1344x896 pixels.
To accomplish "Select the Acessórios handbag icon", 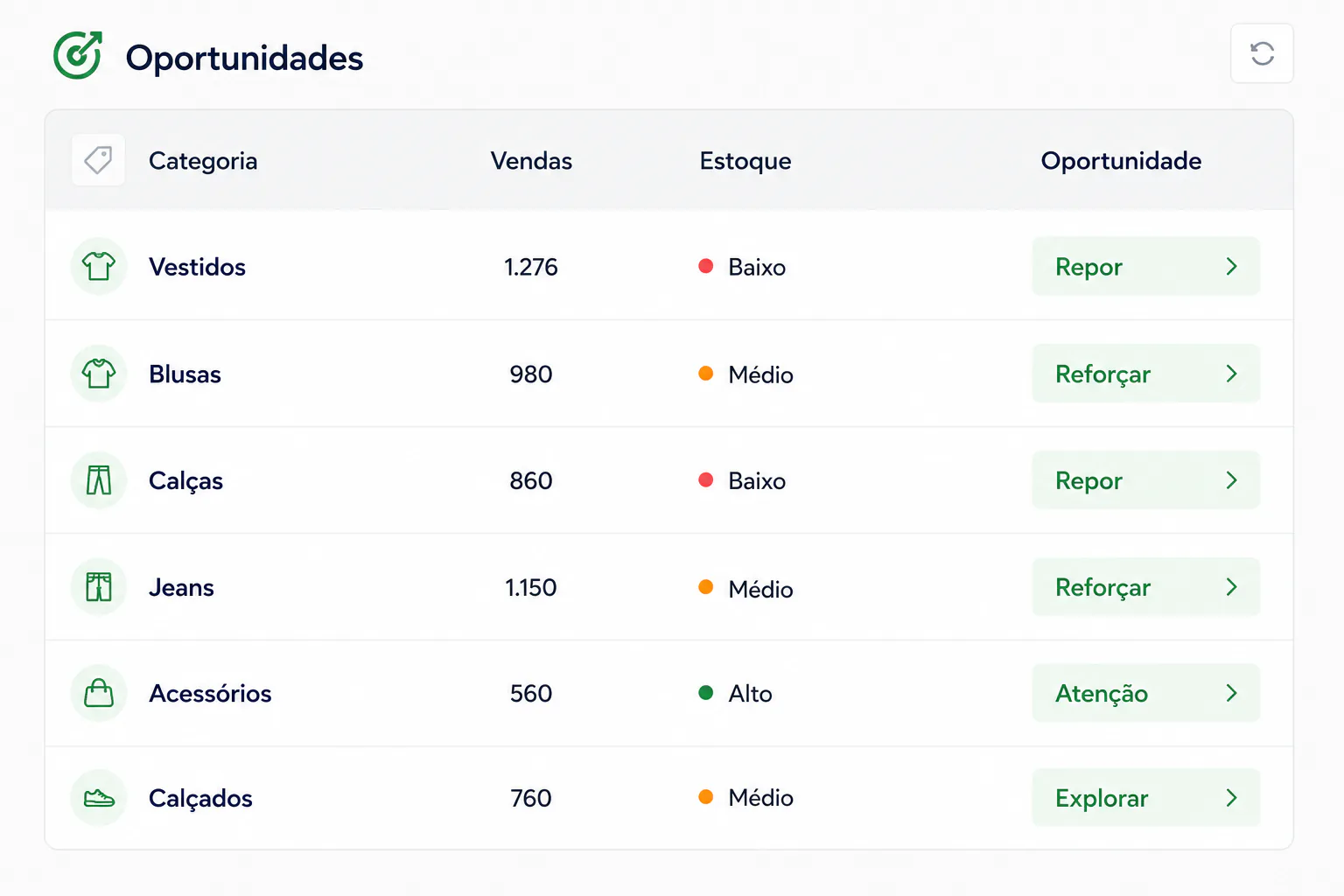I will click(99, 693).
